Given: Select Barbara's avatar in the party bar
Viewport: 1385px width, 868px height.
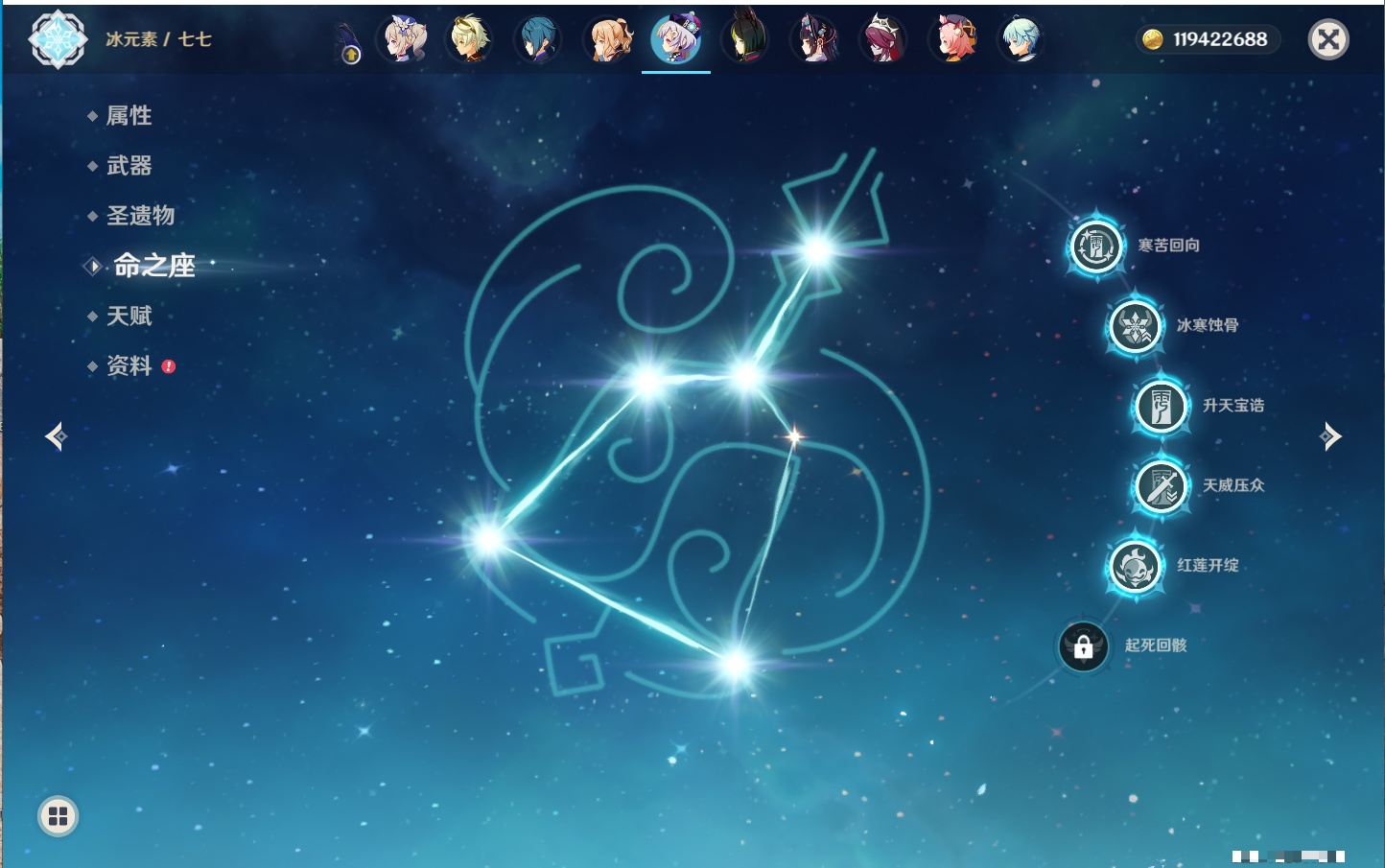Looking at the screenshot, I should click(x=404, y=39).
